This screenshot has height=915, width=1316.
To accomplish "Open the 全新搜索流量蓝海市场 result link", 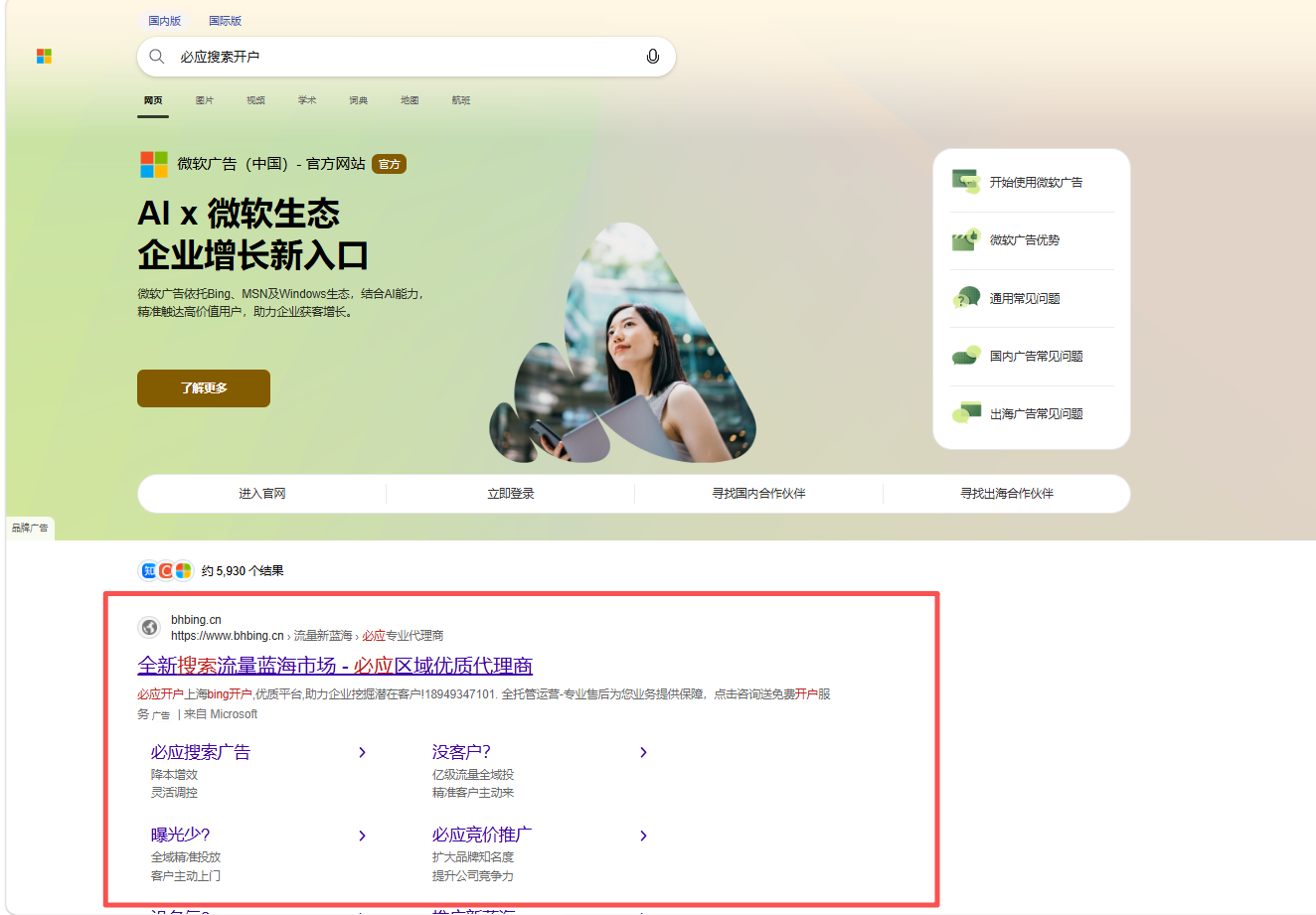I will [x=335, y=666].
